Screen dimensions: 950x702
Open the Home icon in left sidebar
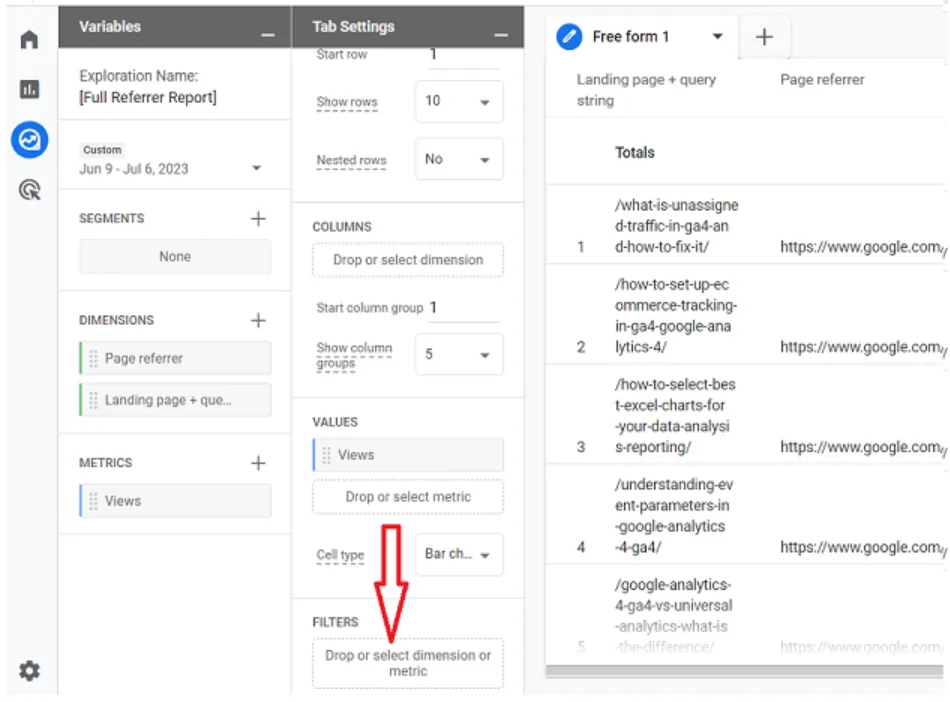[29, 40]
